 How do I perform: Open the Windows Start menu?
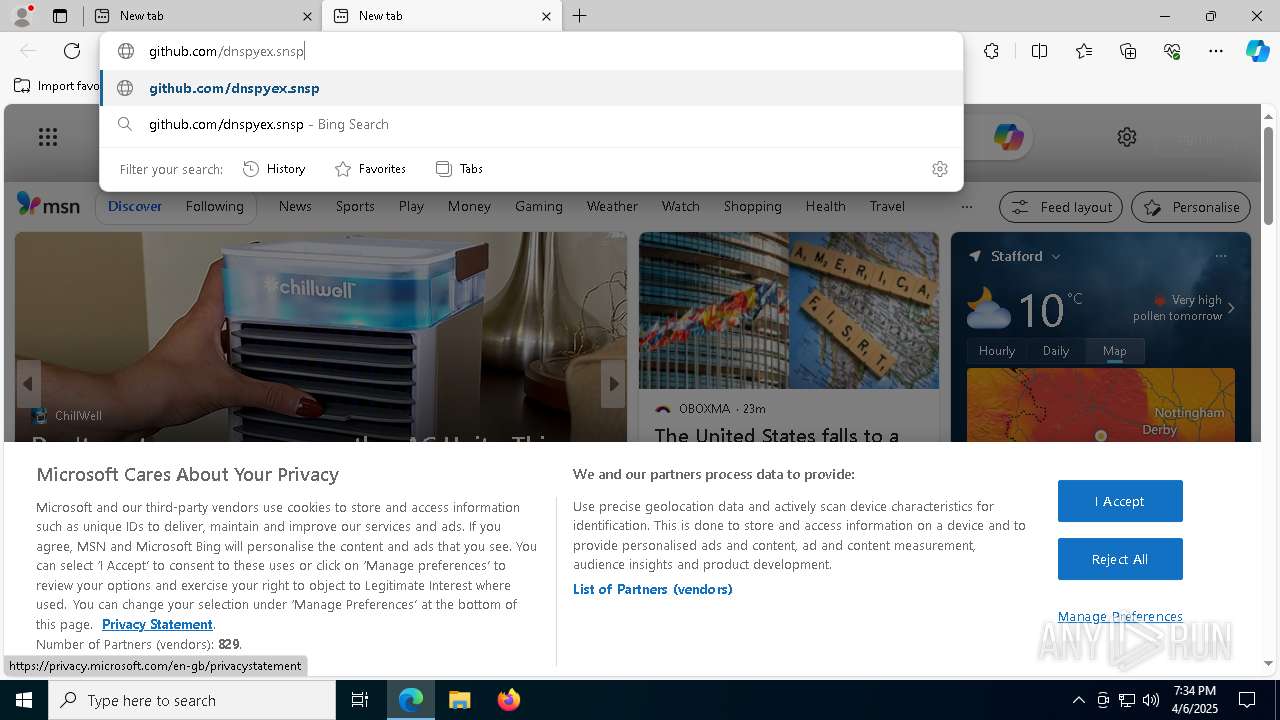pyautogui.click(x=24, y=700)
